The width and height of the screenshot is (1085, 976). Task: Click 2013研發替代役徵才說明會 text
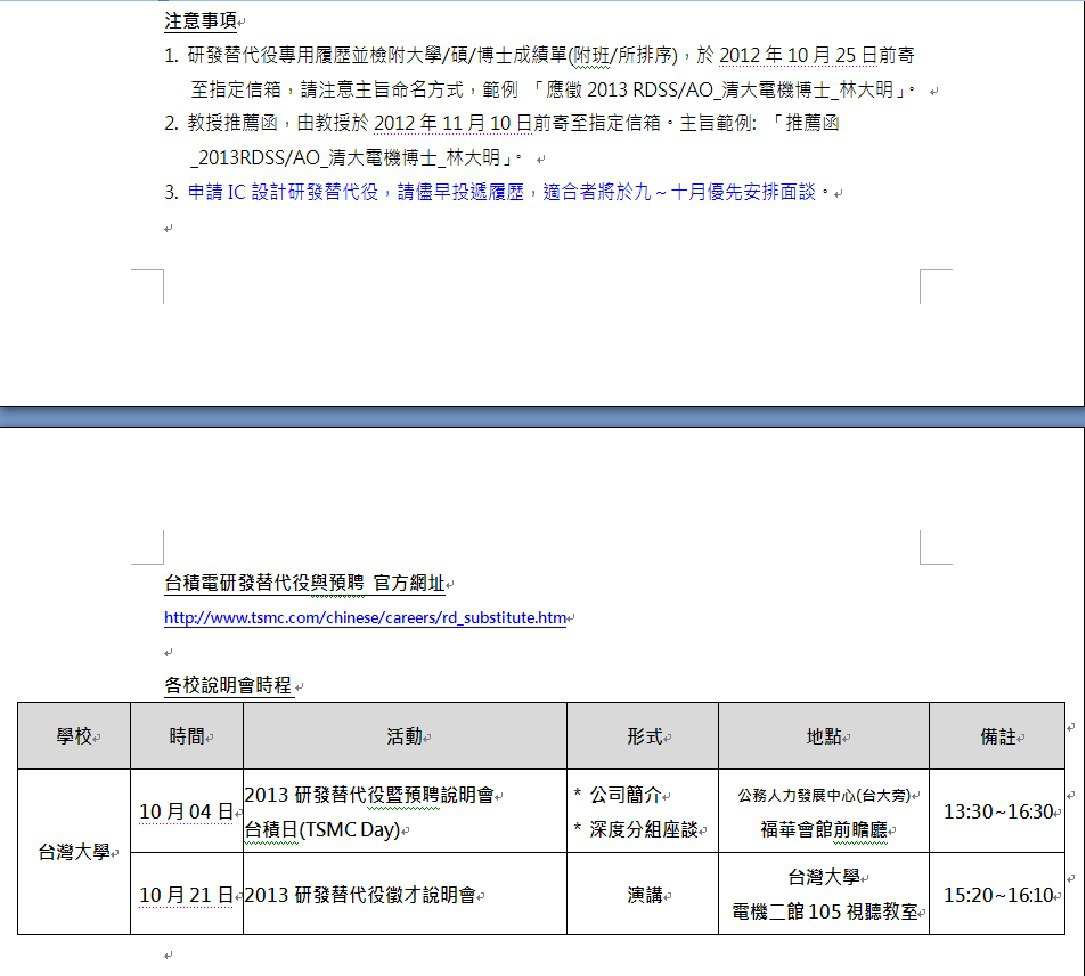[360, 895]
